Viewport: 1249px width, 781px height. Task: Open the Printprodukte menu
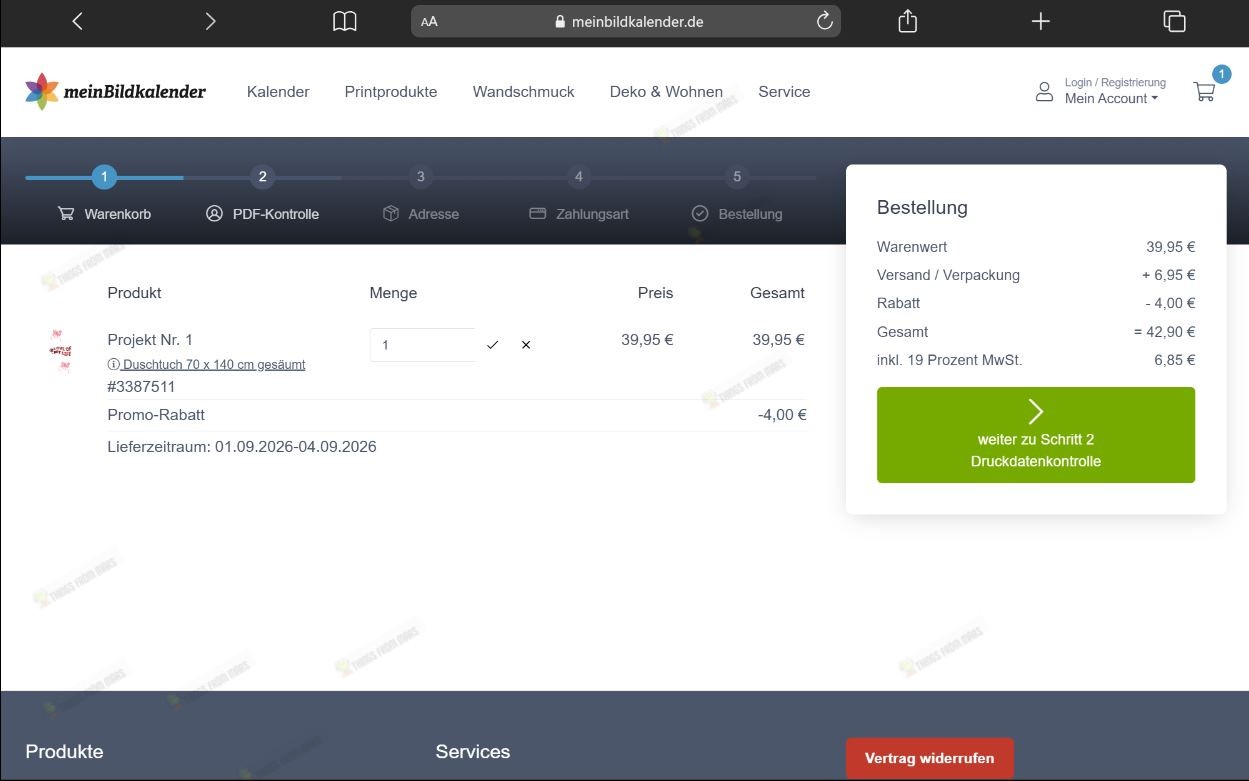tap(391, 92)
